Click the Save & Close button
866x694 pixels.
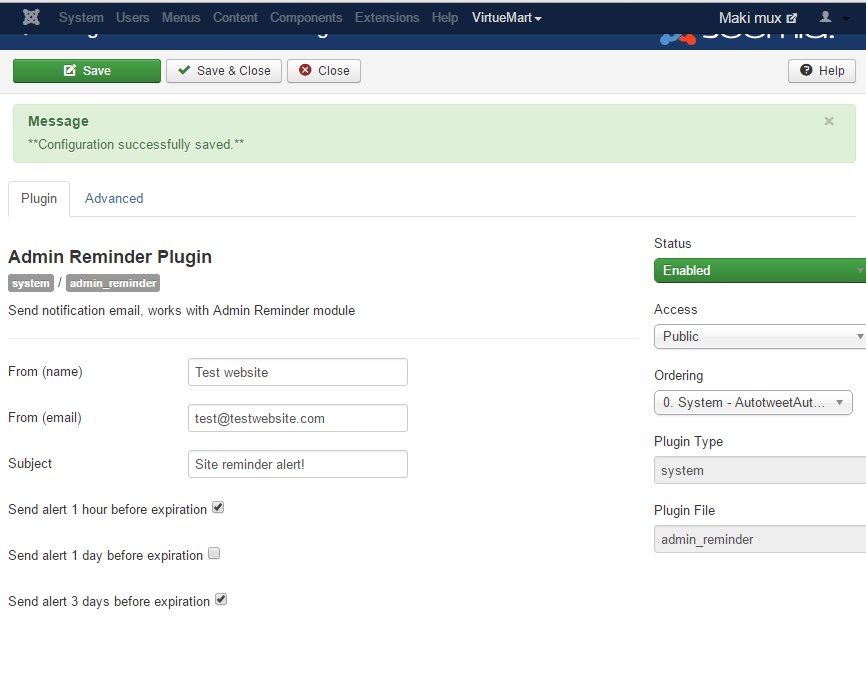(x=224, y=71)
